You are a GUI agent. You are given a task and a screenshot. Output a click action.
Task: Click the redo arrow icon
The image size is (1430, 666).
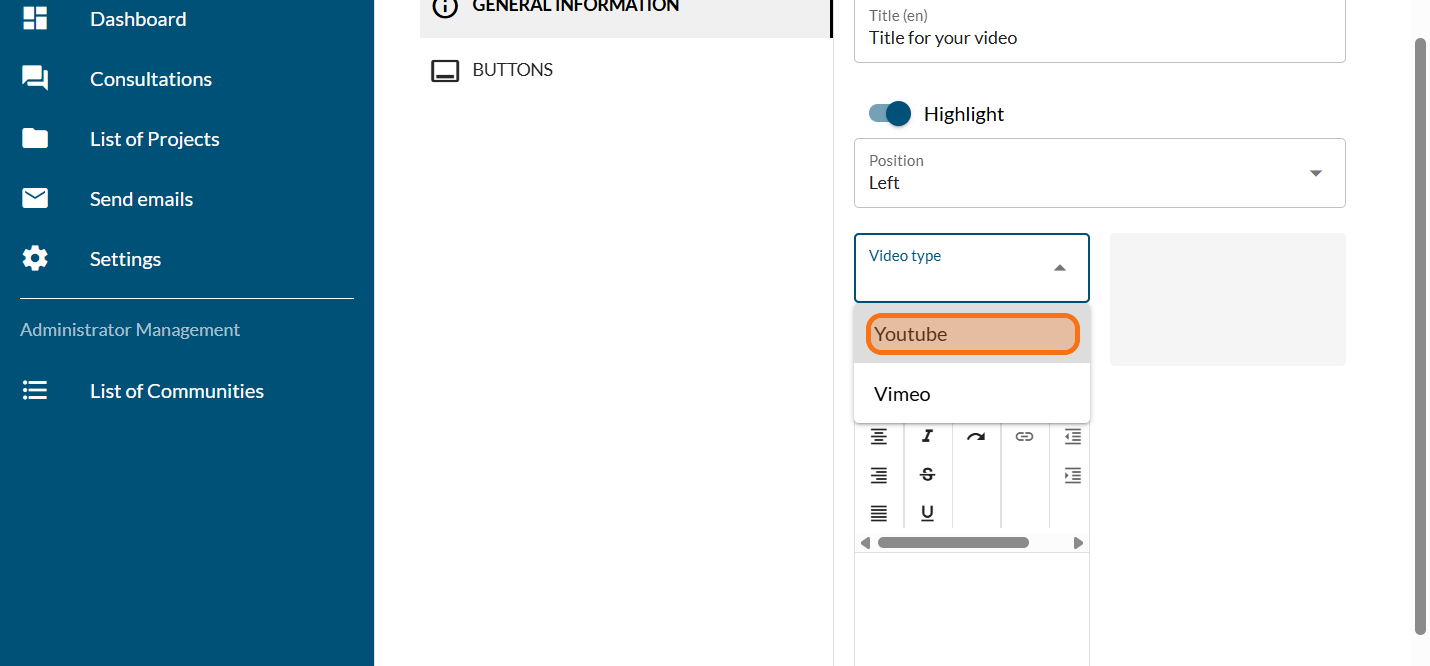point(976,437)
